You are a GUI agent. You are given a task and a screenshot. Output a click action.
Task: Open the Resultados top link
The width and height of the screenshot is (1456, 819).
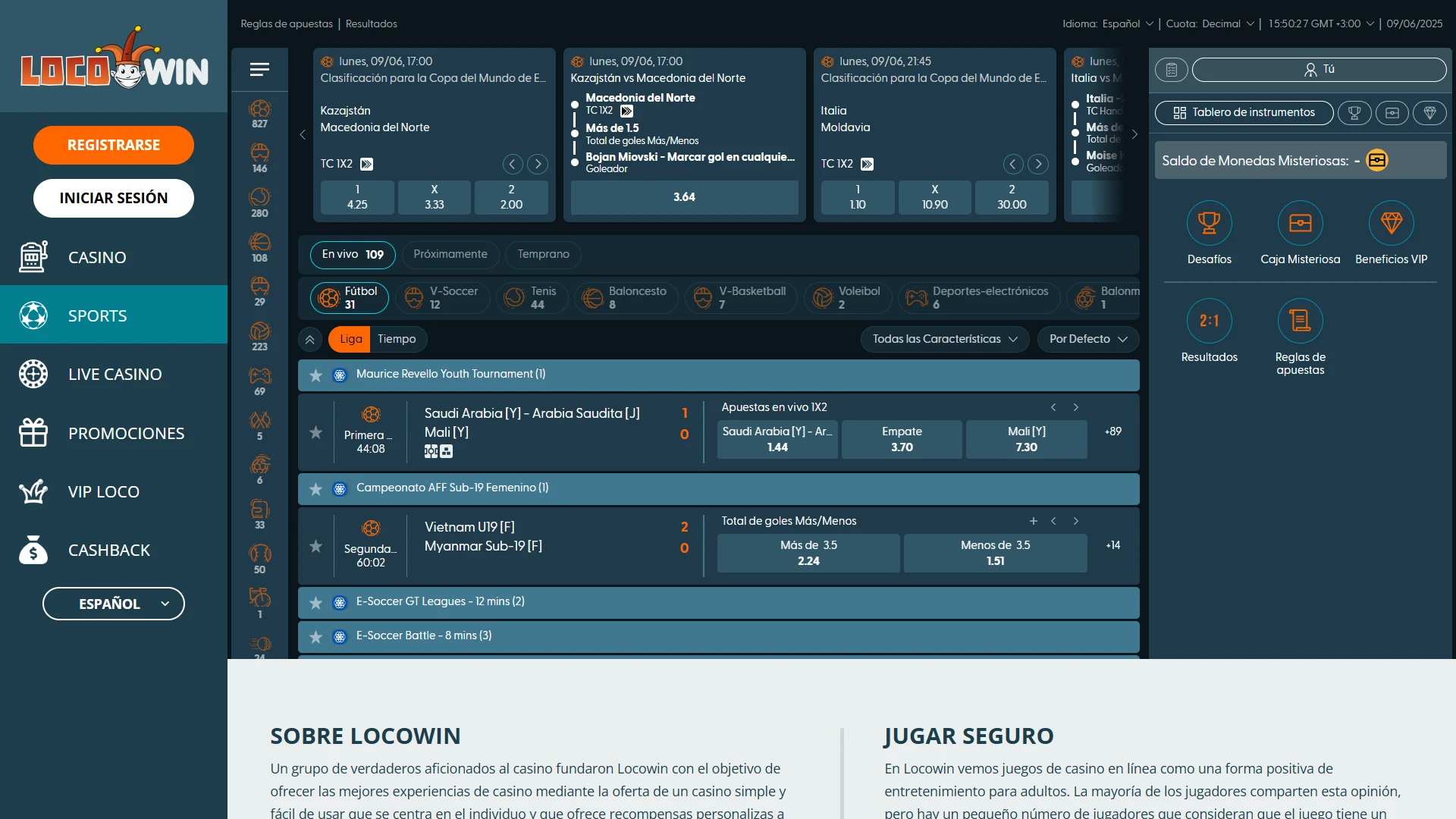point(372,24)
